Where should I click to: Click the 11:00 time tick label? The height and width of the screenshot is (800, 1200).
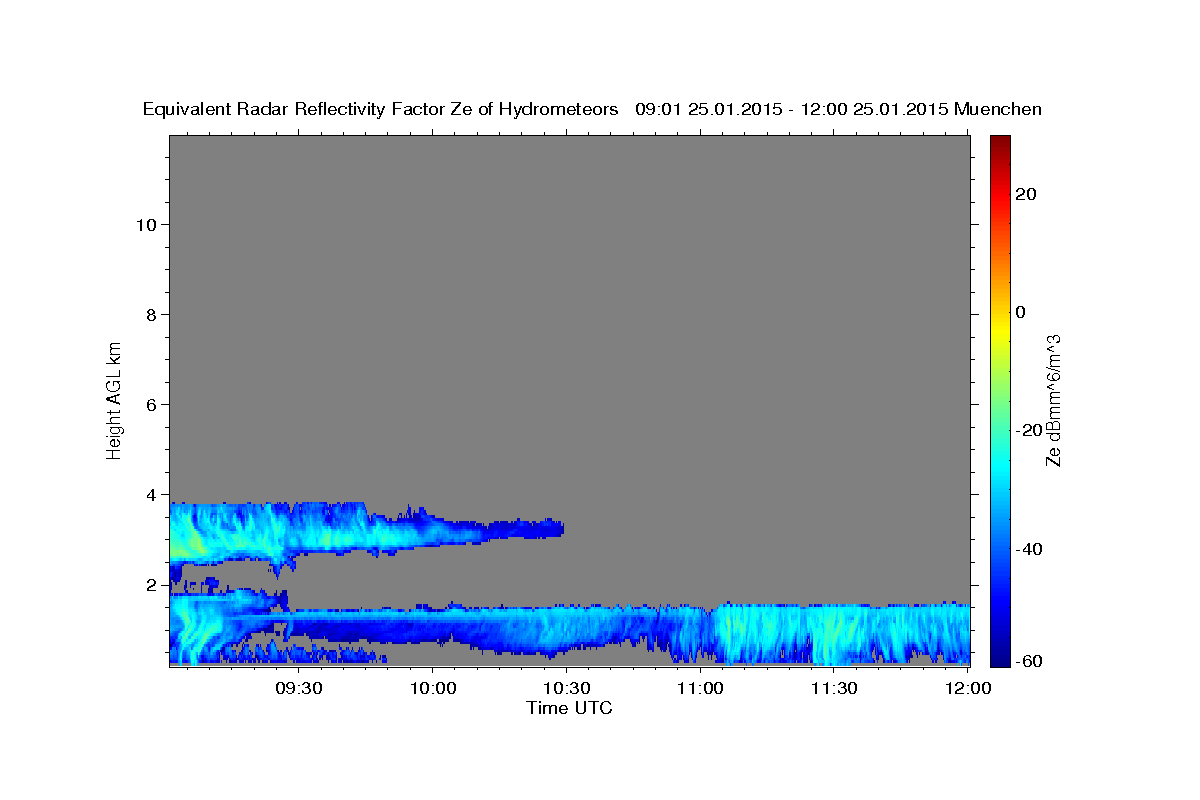click(x=700, y=688)
